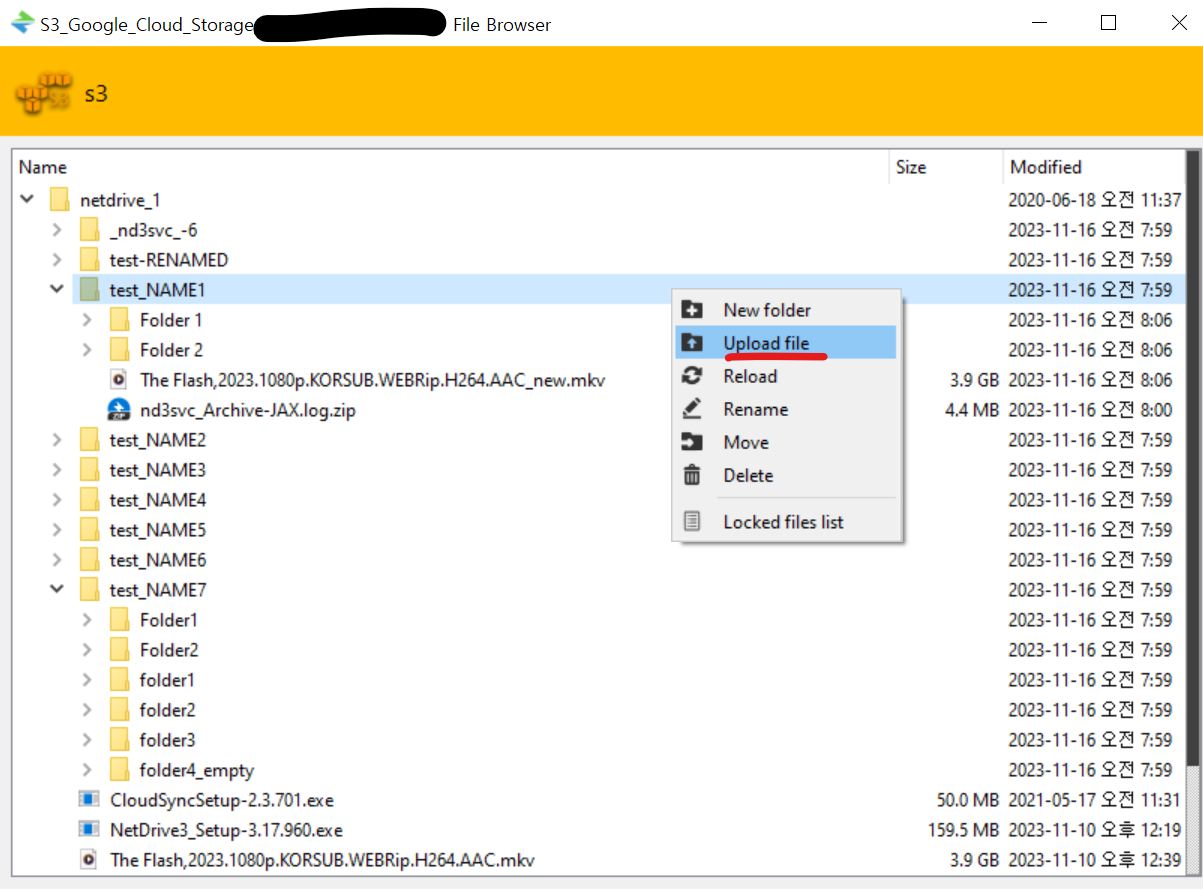Click the test_NAME7 folder icon
The height and width of the screenshot is (889, 1203).
click(x=90, y=590)
